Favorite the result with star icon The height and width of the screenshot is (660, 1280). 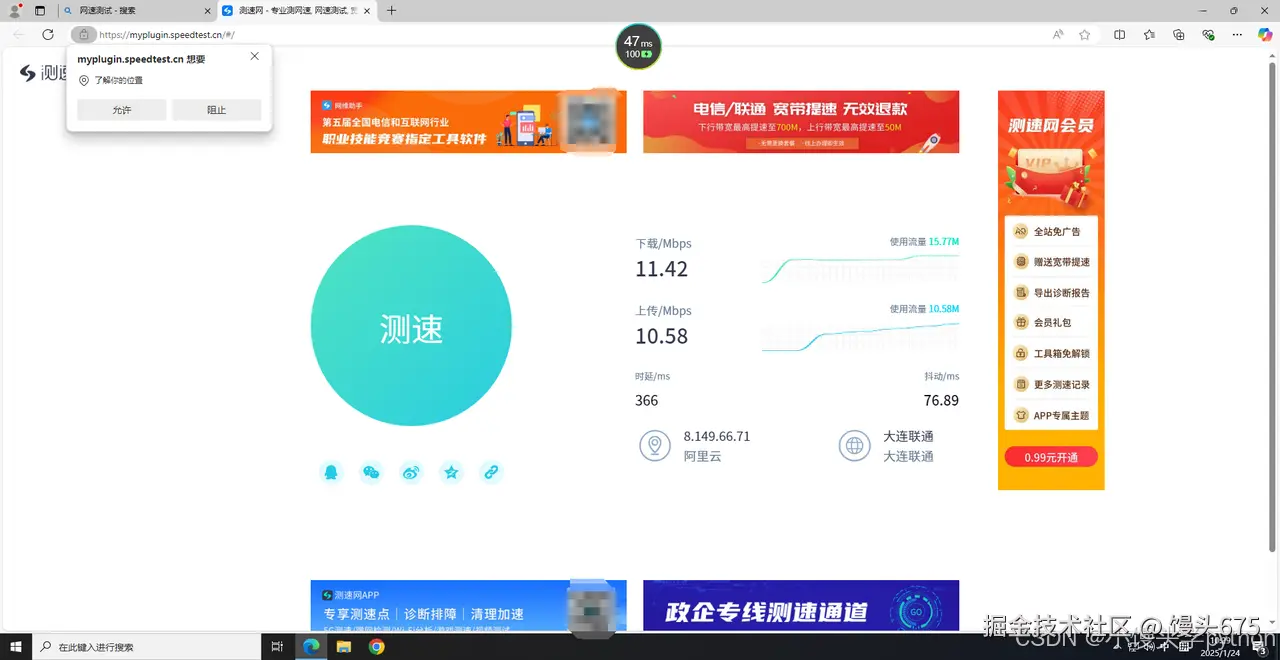pyautogui.click(x=451, y=472)
